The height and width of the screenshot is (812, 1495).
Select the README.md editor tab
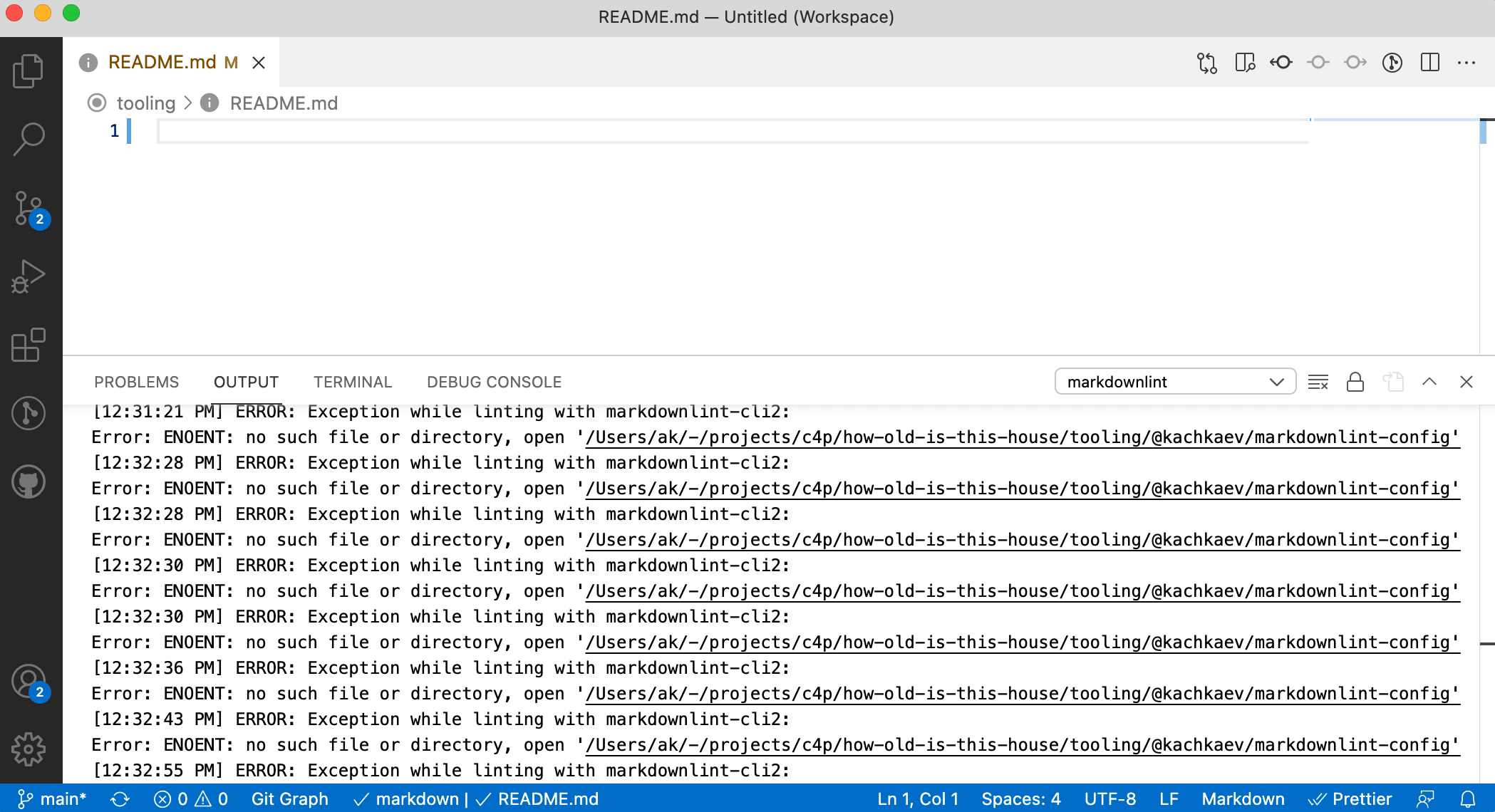[x=171, y=63]
